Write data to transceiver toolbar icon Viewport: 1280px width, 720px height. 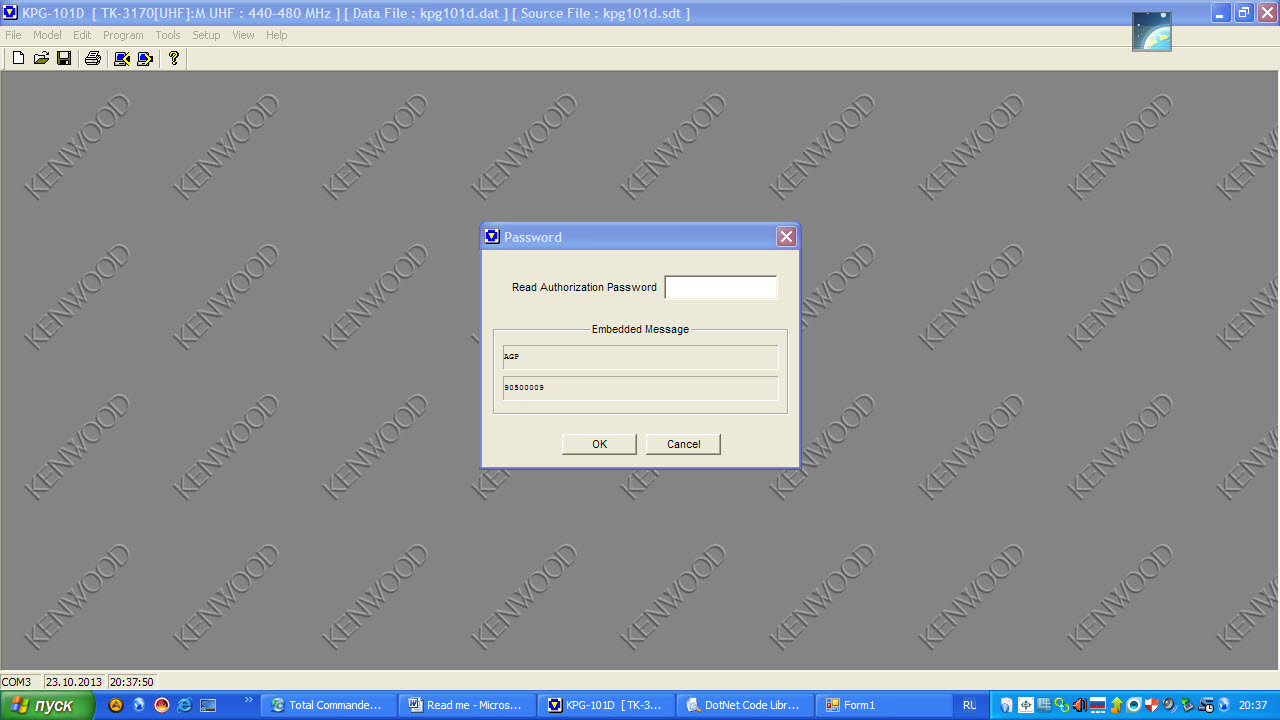tap(145, 59)
